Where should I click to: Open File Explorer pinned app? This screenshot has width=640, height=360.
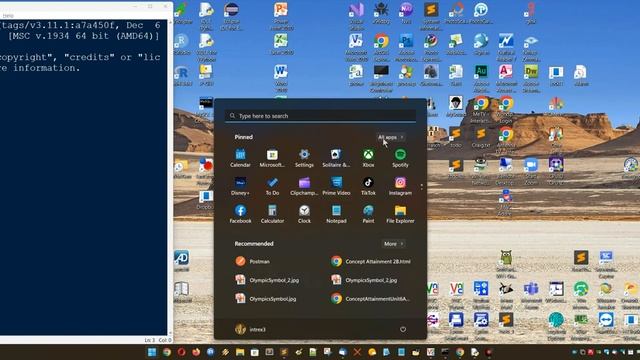coord(400,214)
